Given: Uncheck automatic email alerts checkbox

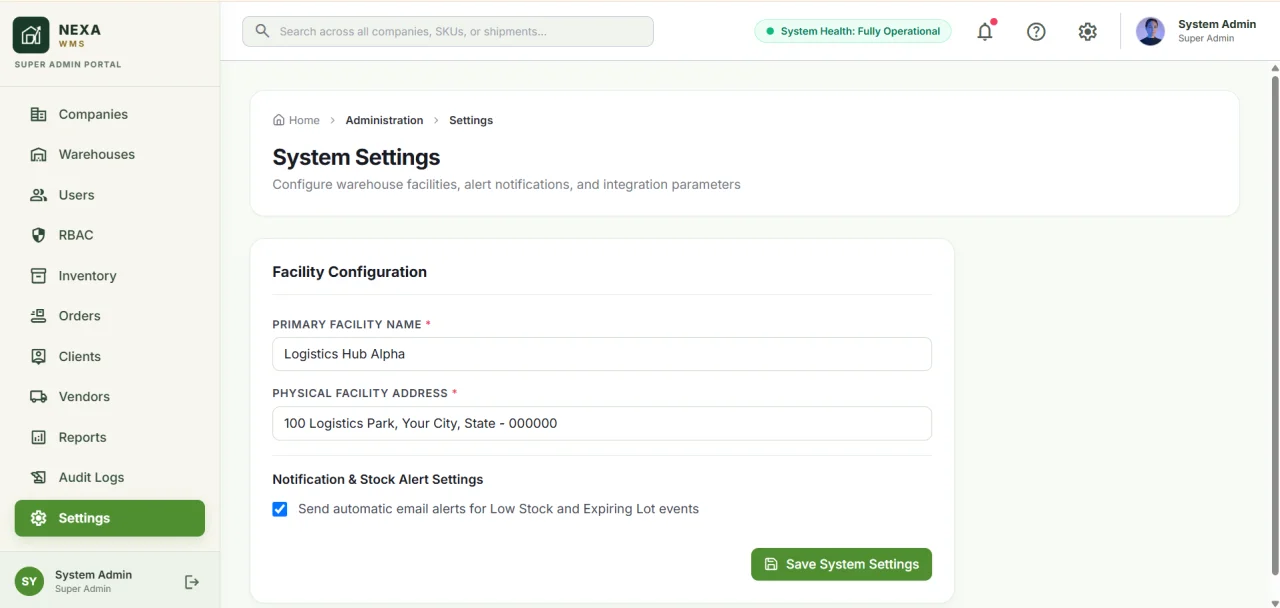Looking at the screenshot, I should tap(280, 509).
